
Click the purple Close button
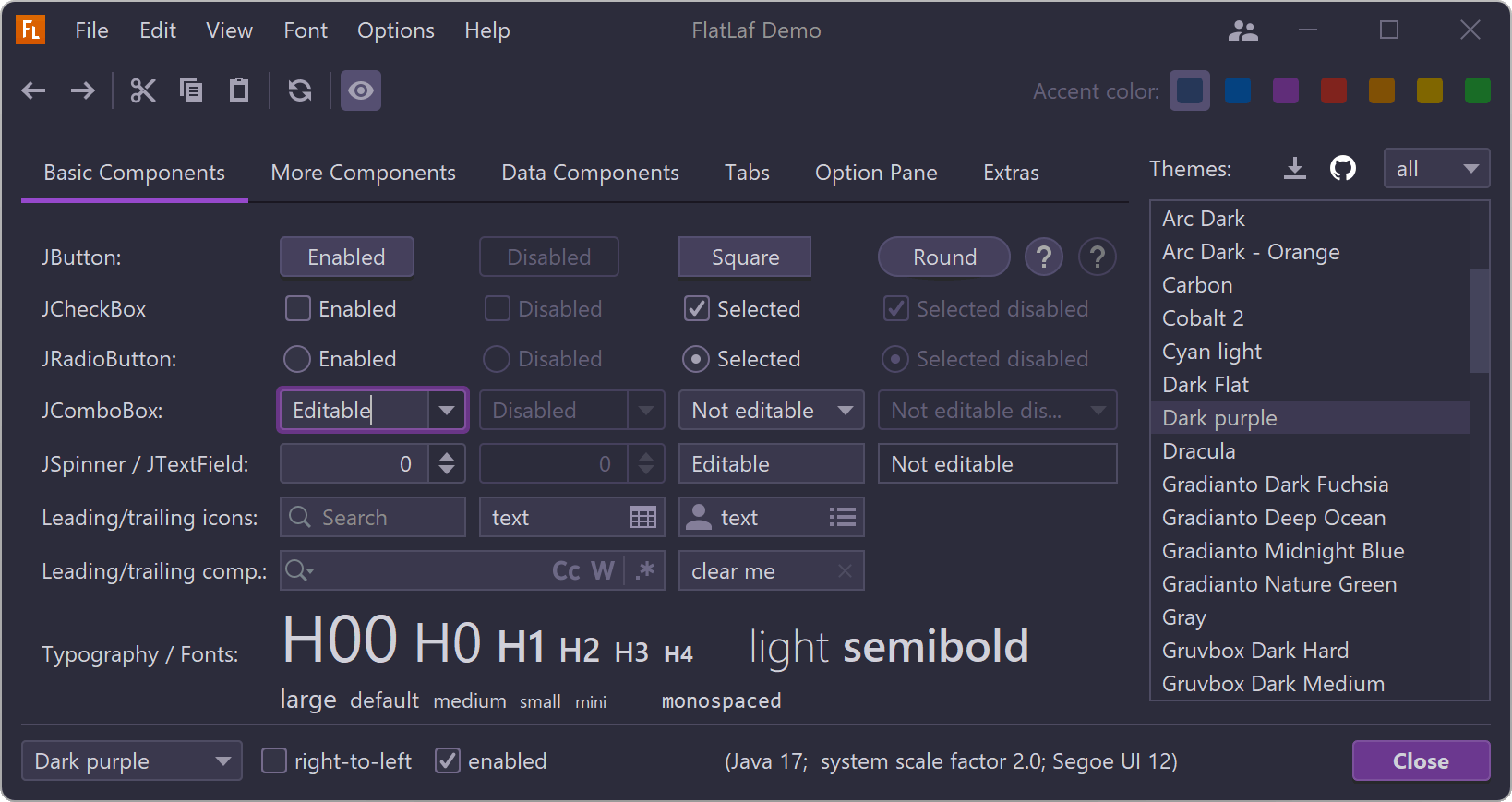(x=1421, y=761)
